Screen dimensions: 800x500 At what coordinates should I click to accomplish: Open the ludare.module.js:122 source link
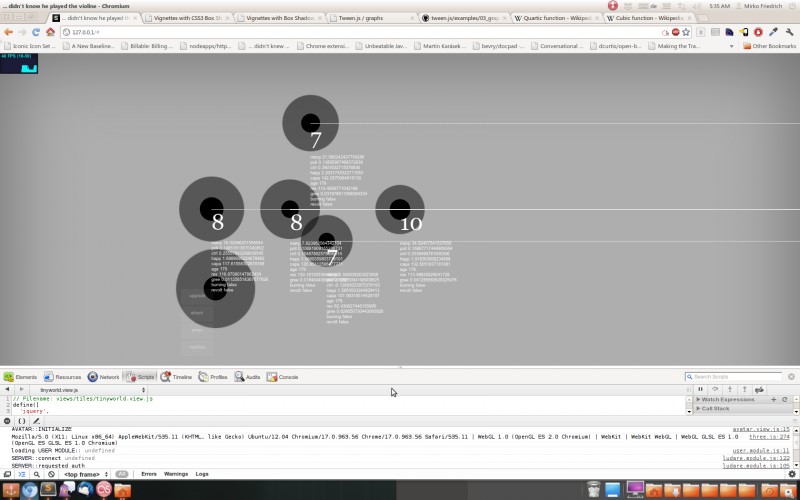click(756, 458)
